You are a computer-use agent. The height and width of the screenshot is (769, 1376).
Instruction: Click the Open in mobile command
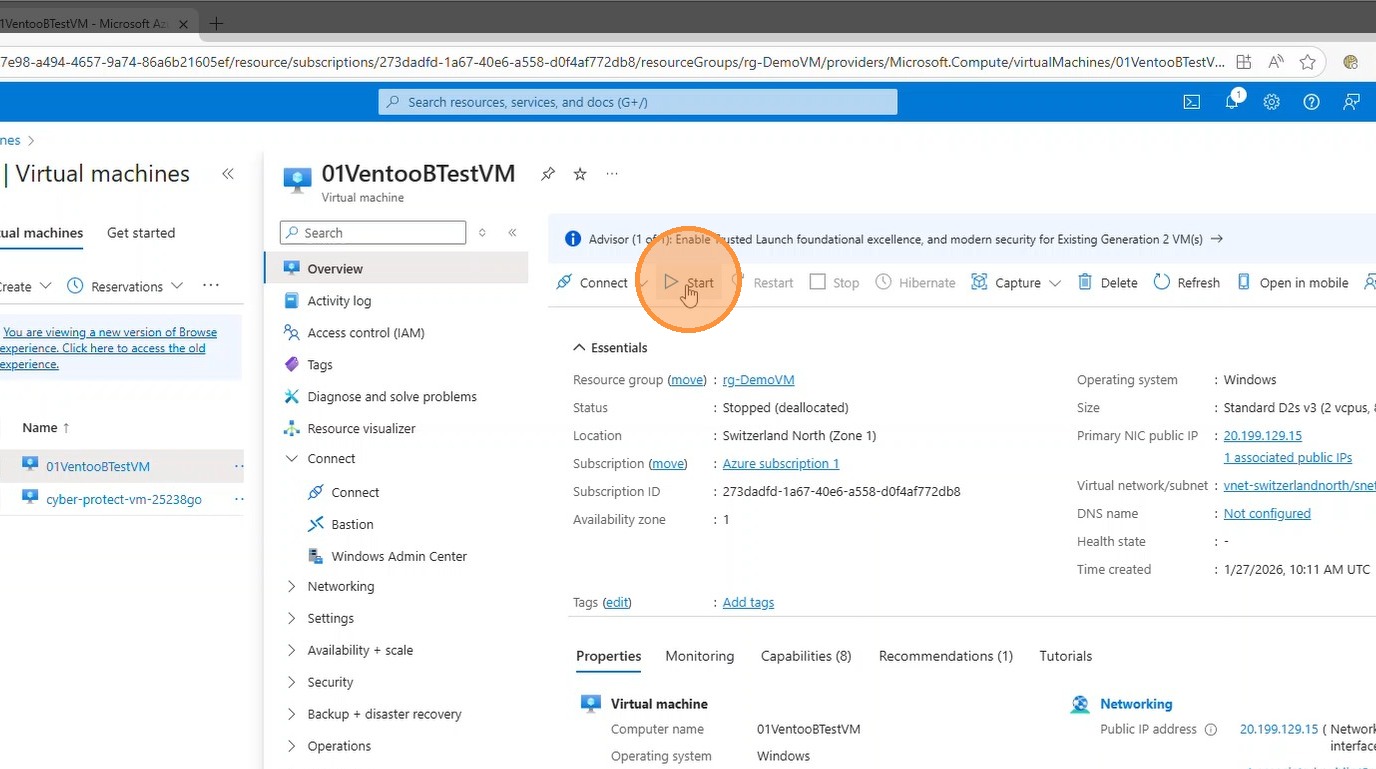click(x=1292, y=283)
